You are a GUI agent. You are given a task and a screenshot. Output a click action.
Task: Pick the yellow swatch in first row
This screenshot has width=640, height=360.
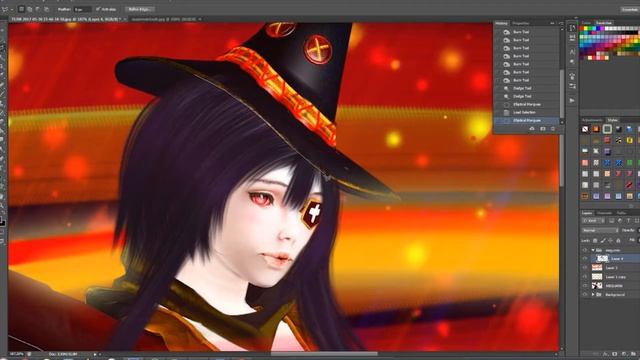587,29
